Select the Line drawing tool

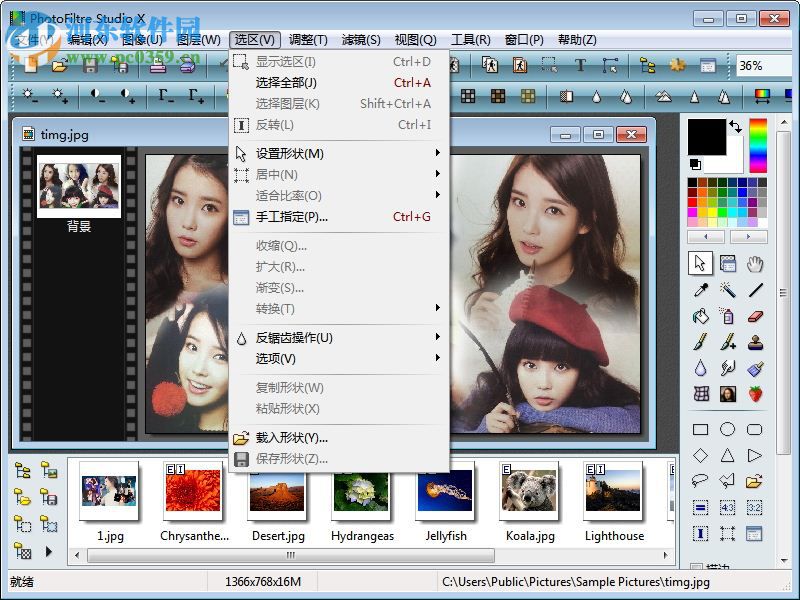pos(754,290)
